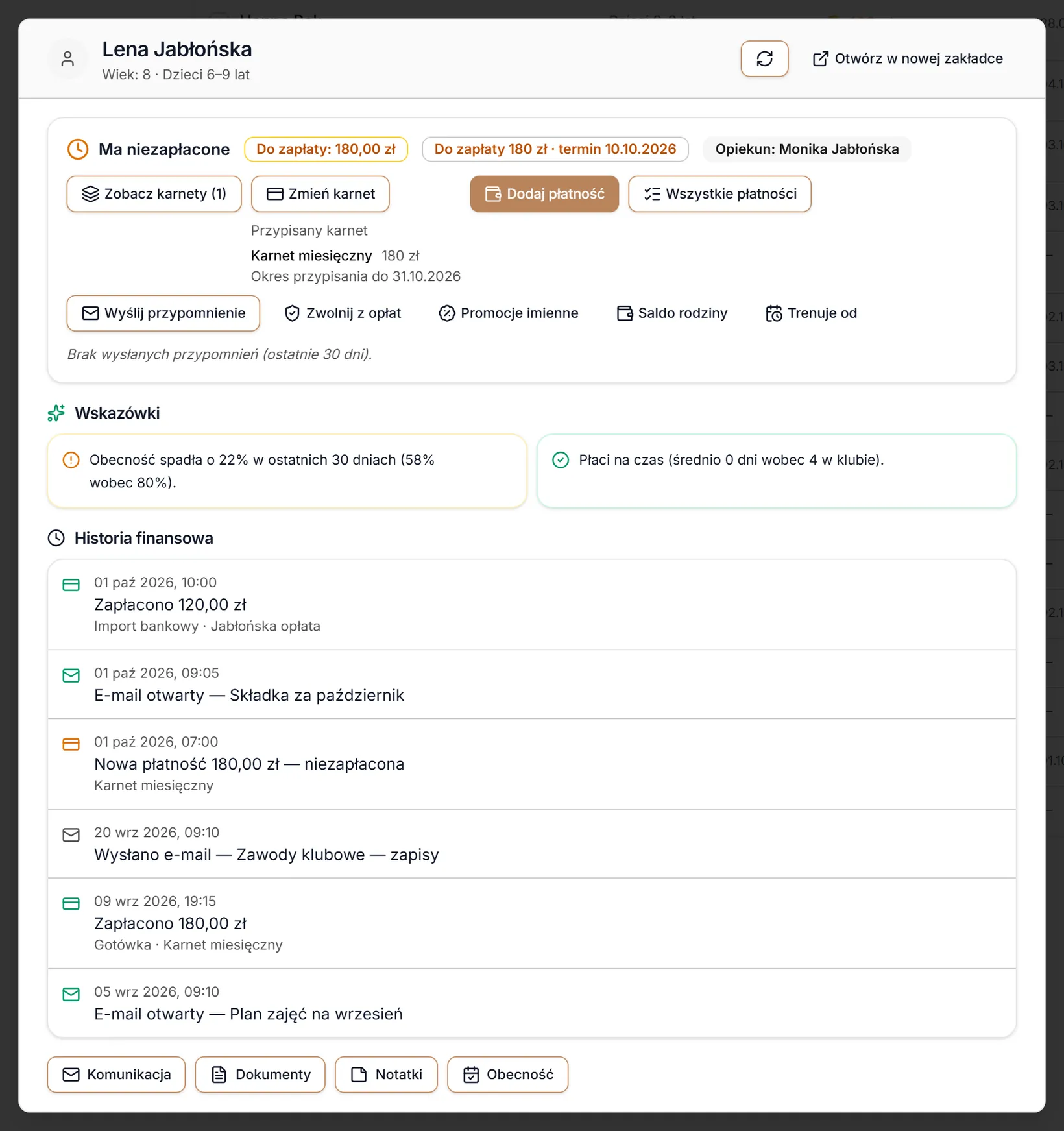
Task: Click the orange card icon for Nowa płatność
Action: click(71, 744)
